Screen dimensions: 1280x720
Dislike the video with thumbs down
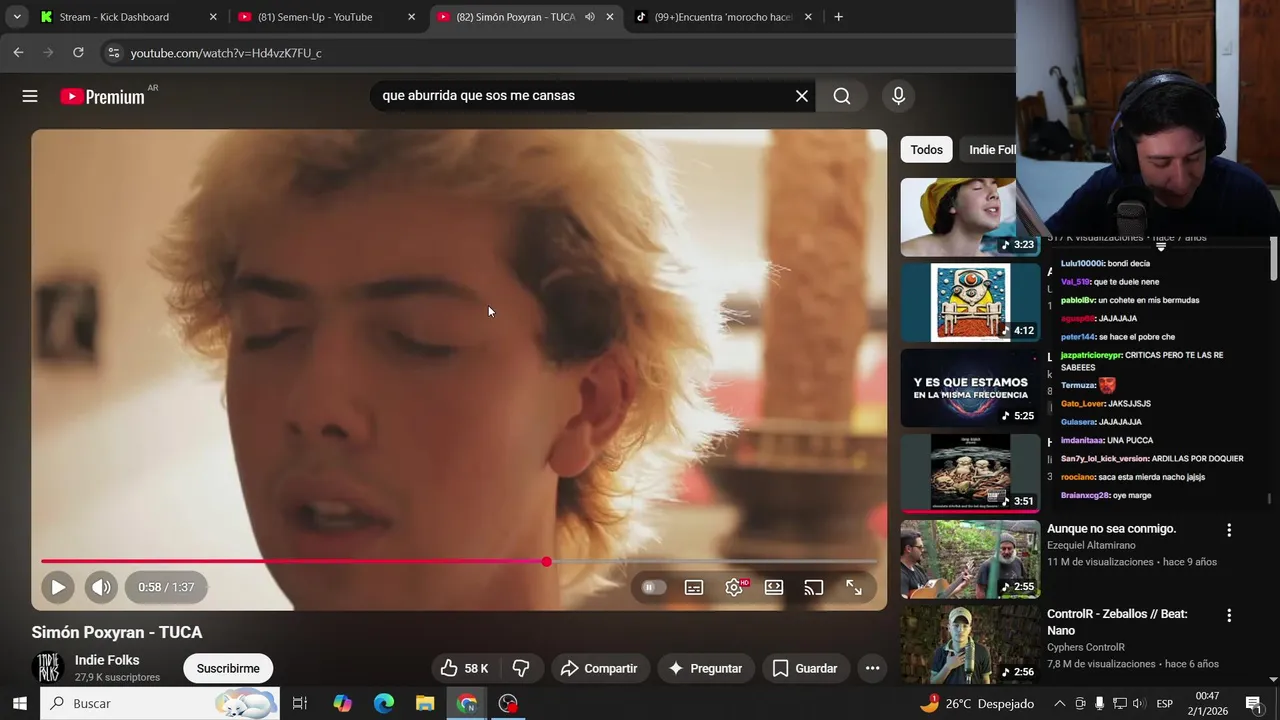[x=521, y=668]
